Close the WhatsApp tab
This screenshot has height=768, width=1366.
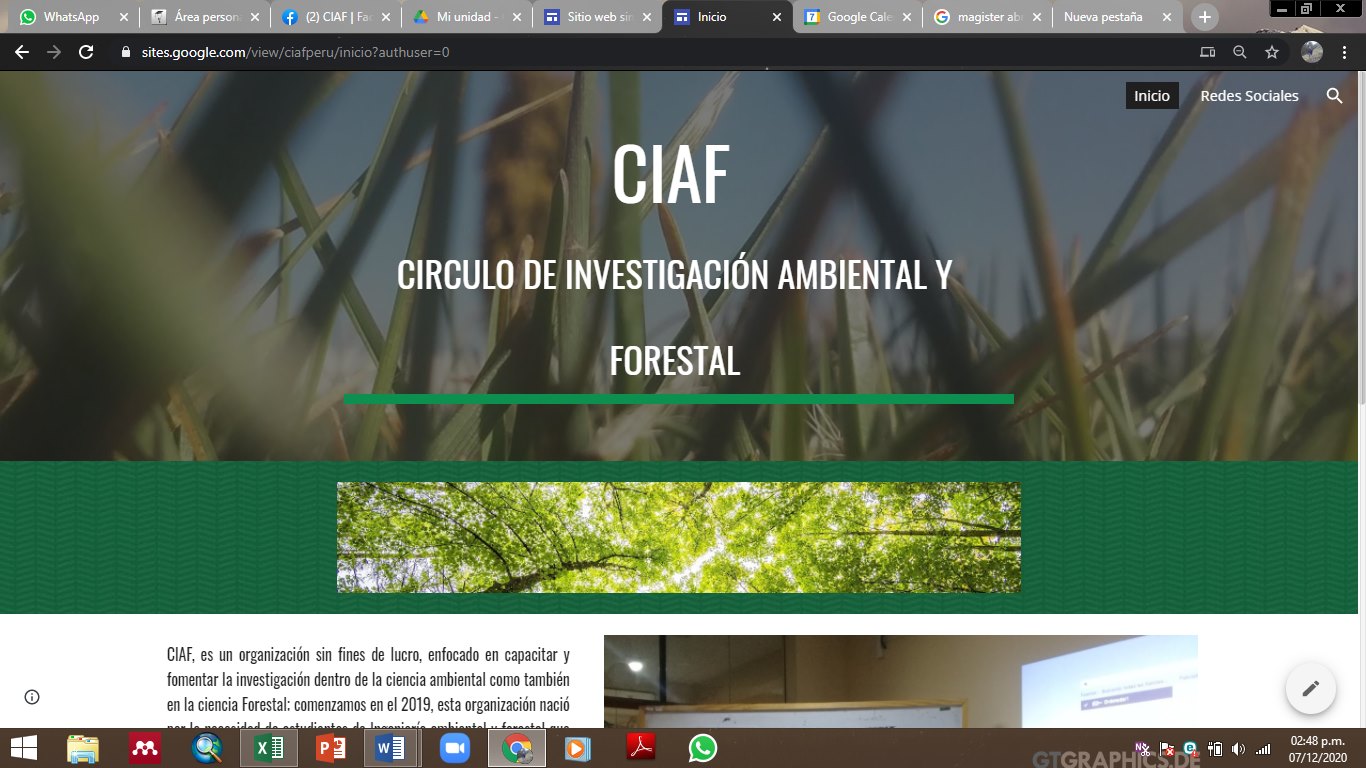[x=122, y=17]
